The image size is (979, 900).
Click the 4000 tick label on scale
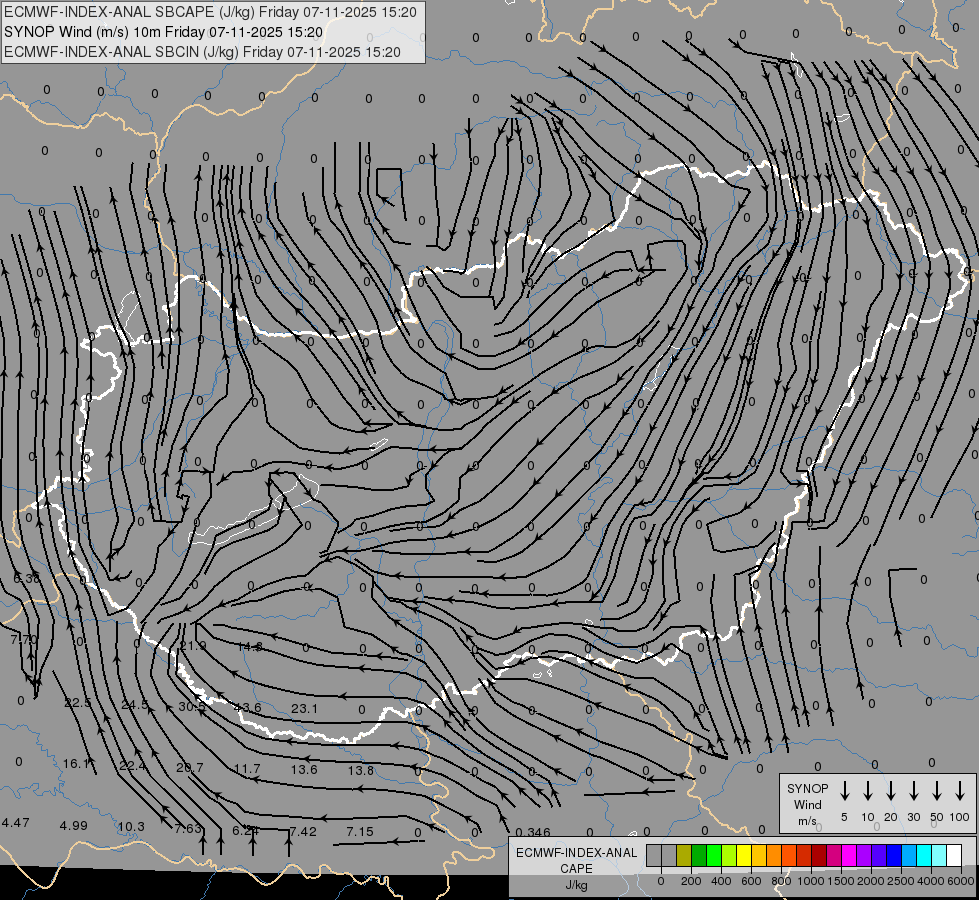(931, 881)
